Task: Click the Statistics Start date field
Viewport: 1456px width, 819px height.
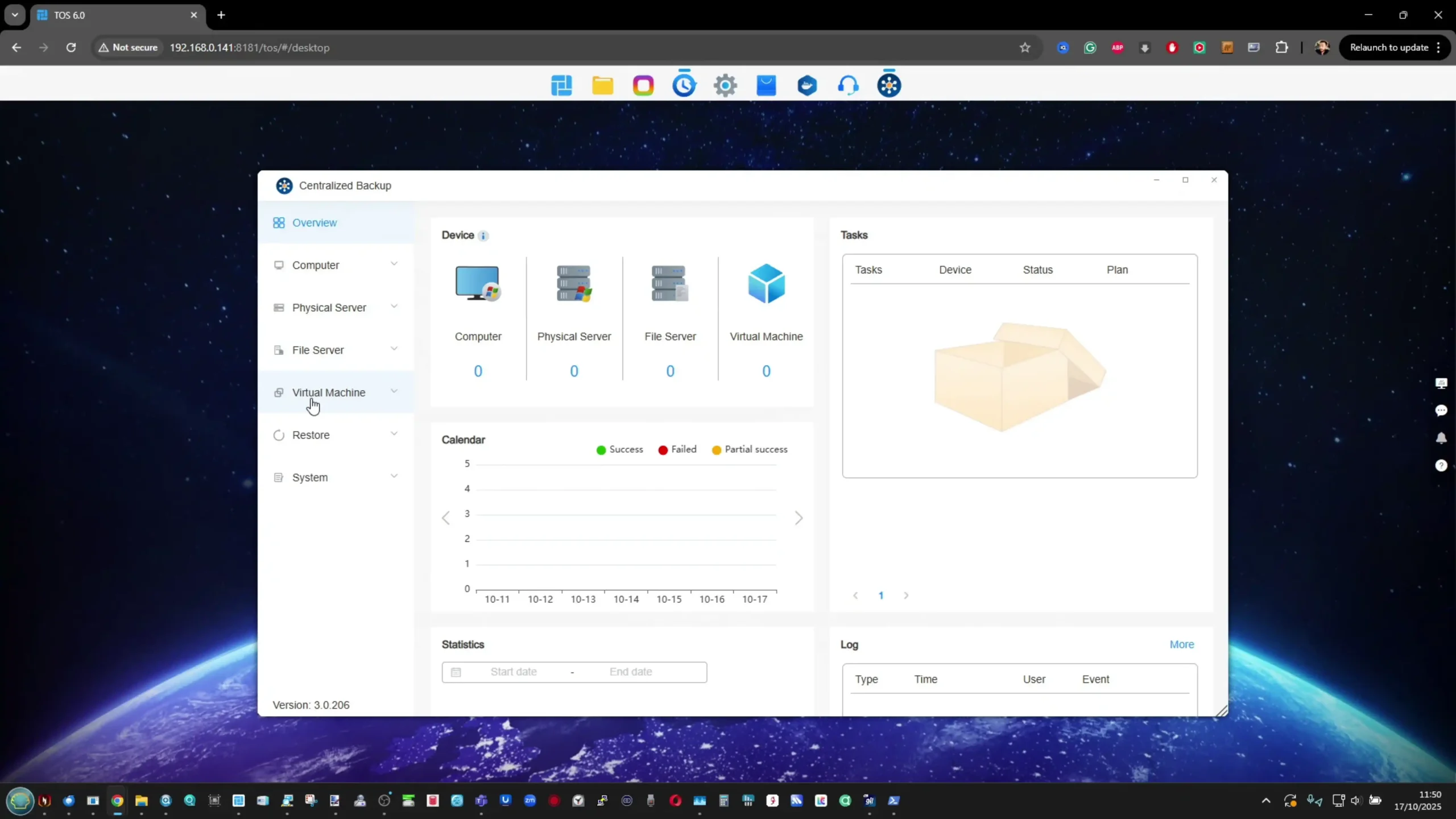Action: (513, 672)
